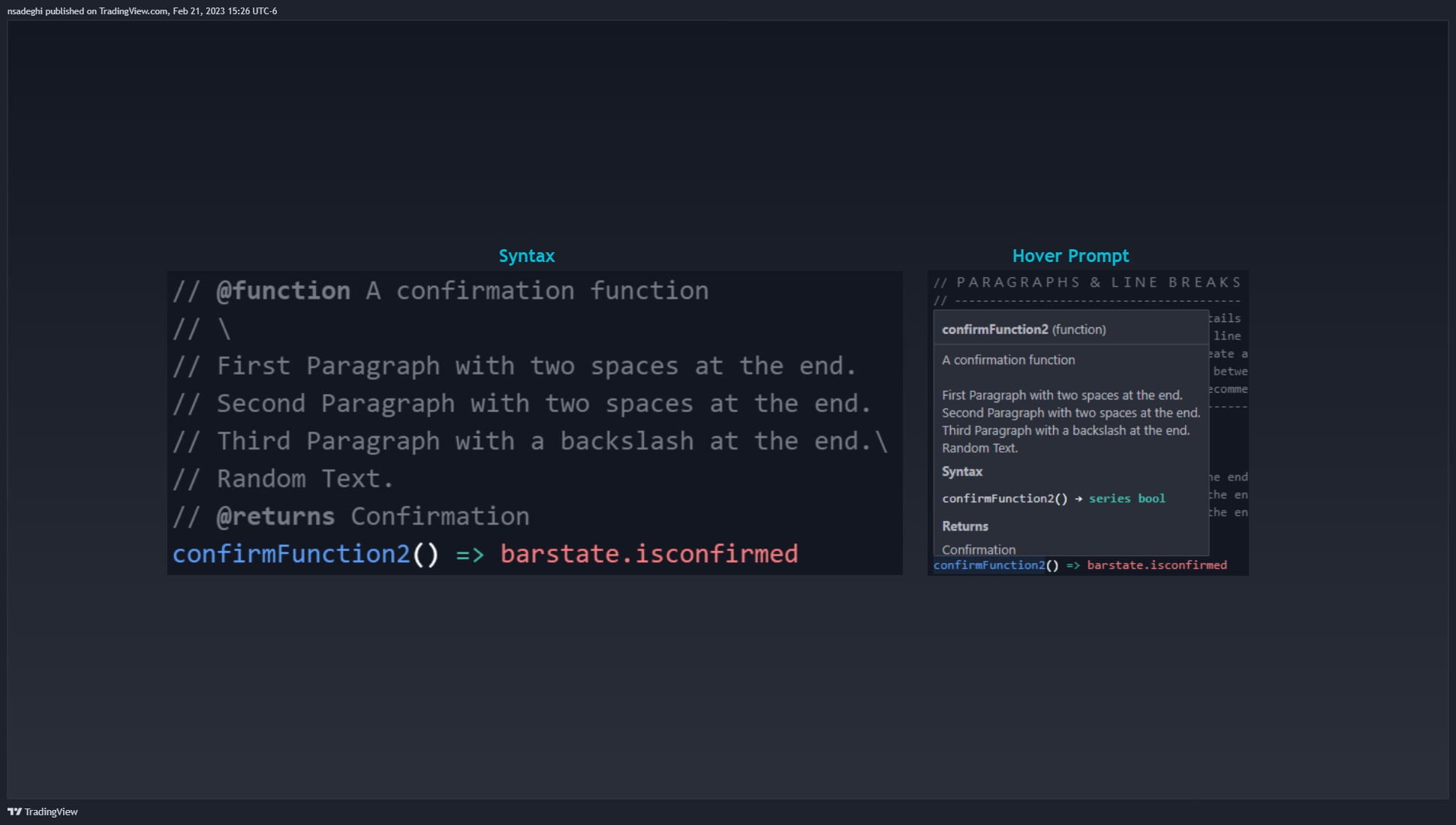Click the '// \' comment line
This screenshot has height=825, width=1456.
point(202,328)
